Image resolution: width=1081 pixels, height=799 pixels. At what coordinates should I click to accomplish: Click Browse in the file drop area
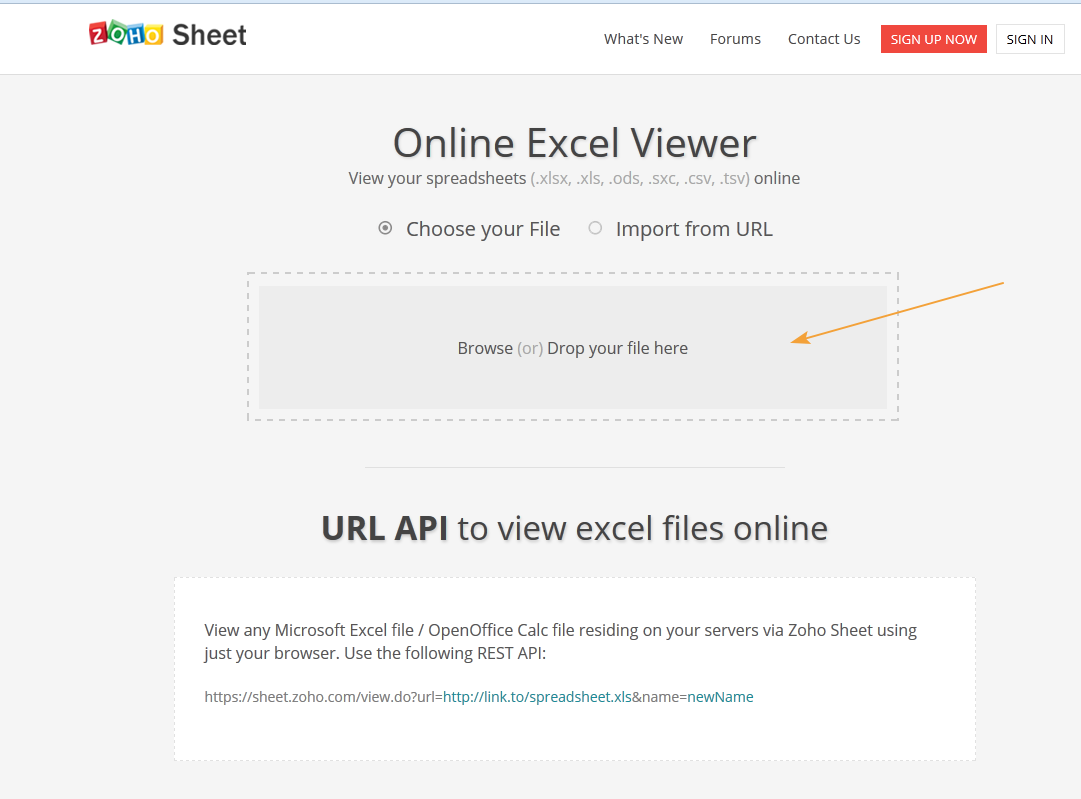point(485,348)
